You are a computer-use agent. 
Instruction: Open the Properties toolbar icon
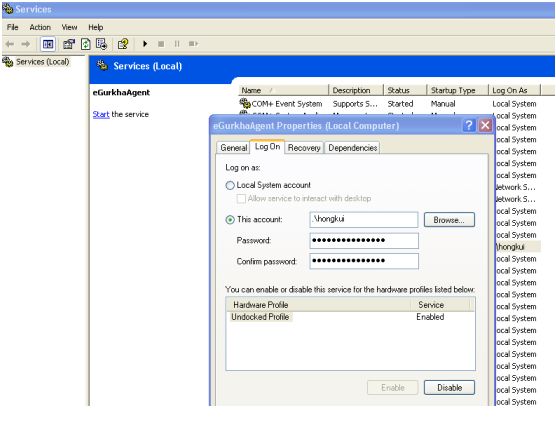(x=69, y=44)
